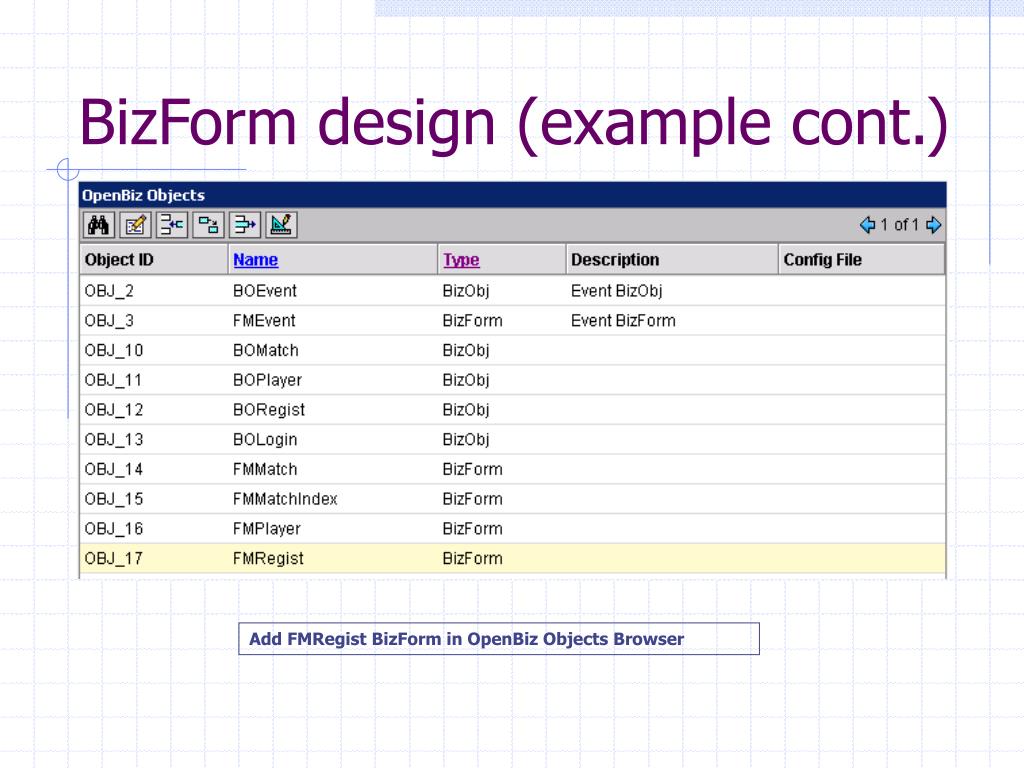This screenshot has width=1024, height=768.
Task: Go to next page arrow
Action: [934, 225]
